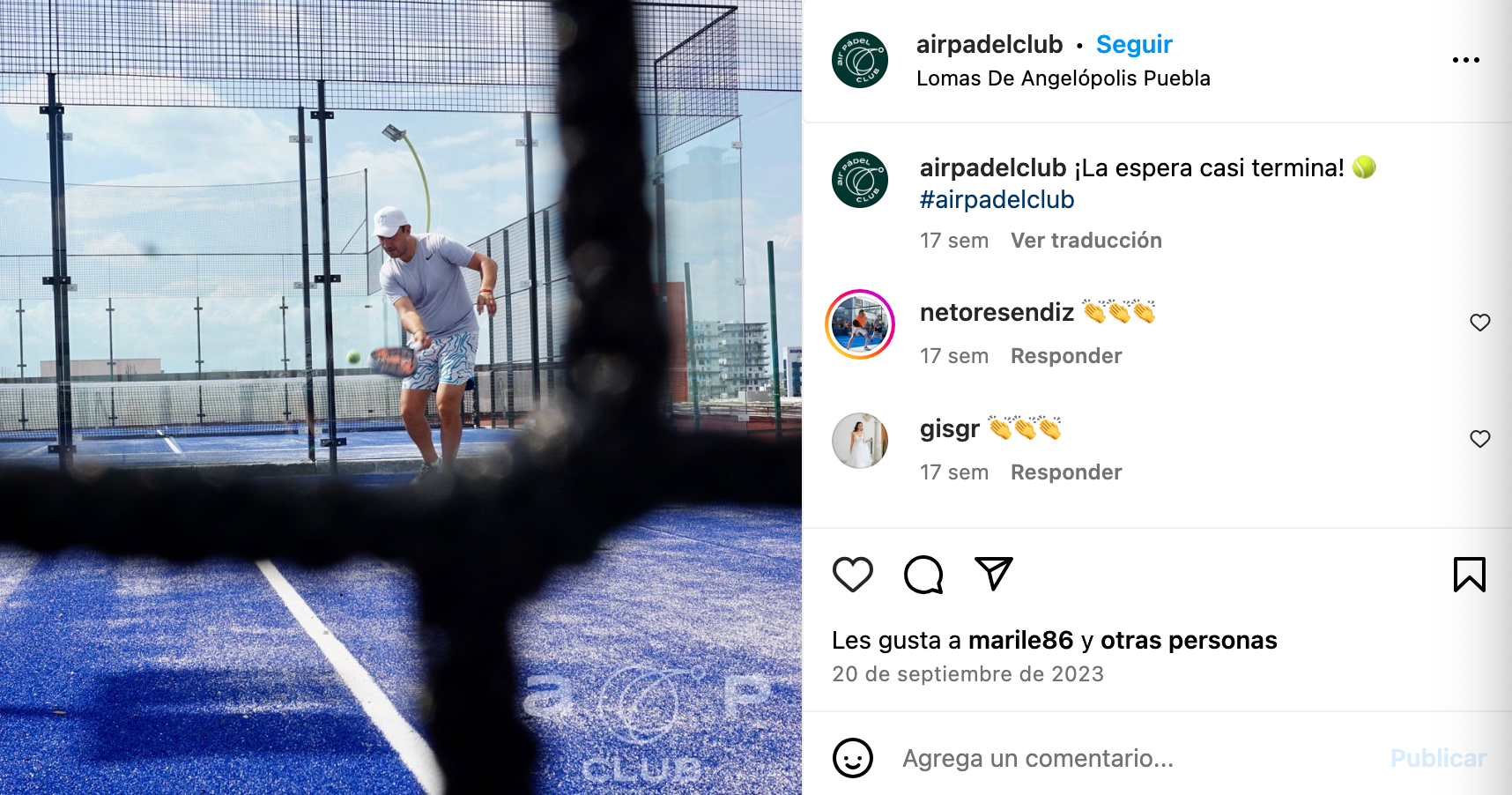1512x795 pixels.
Task: Open the #airpadelclub hashtag
Action: (997, 200)
